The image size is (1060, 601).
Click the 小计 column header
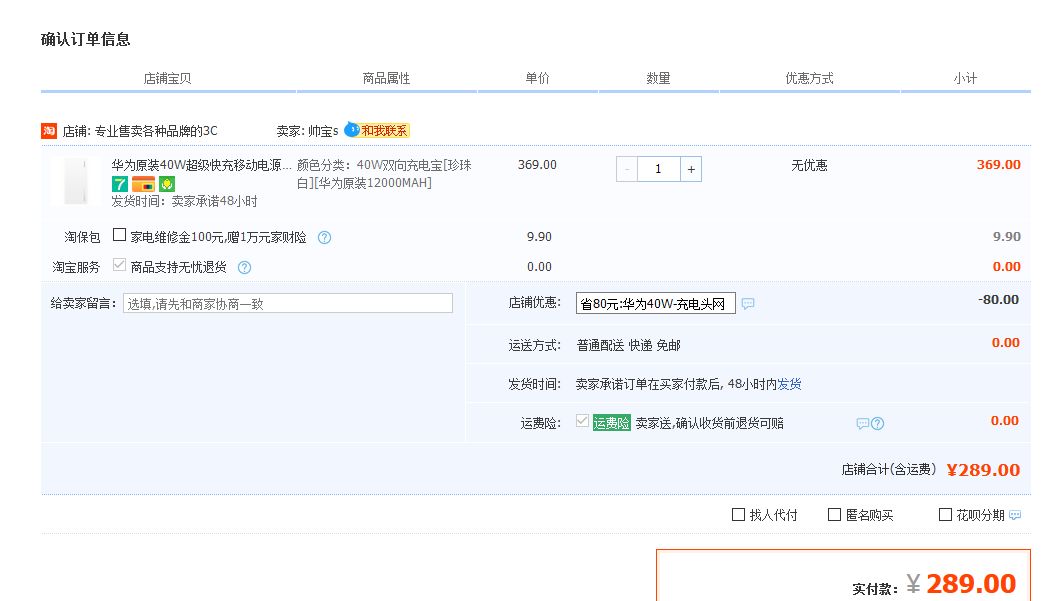(x=965, y=78)
